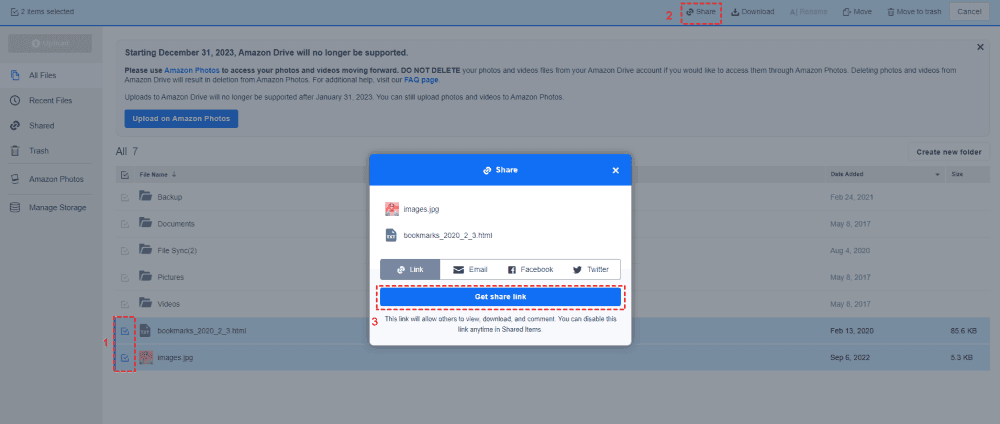Uncheck the bookmarks_2020_2_3.html checkbox
The width and height of the screenshot is (1000, 424).
pyautogui.click(x=125, y=331)
